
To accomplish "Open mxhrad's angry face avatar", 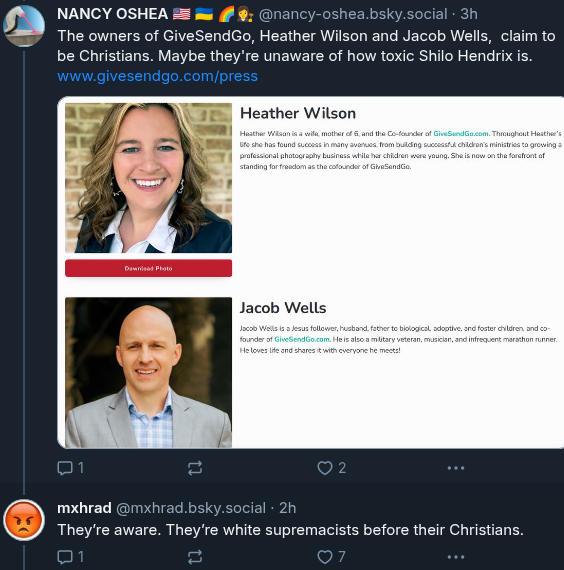I will point(24,520).
